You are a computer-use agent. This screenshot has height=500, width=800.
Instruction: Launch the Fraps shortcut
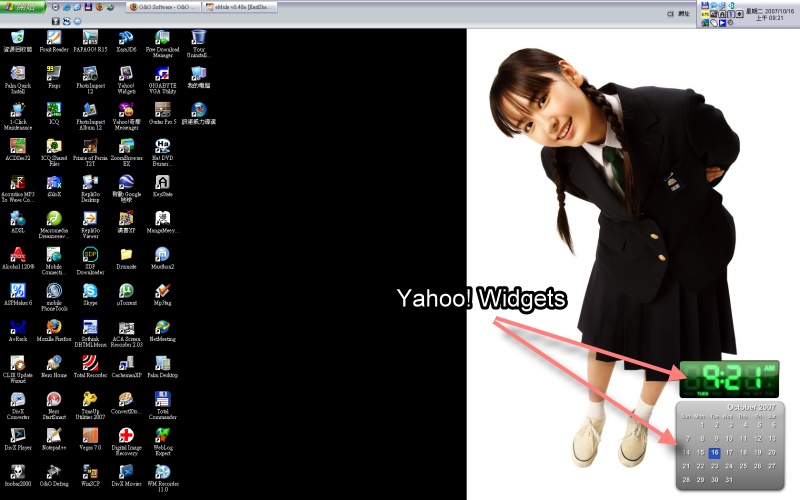54,77
